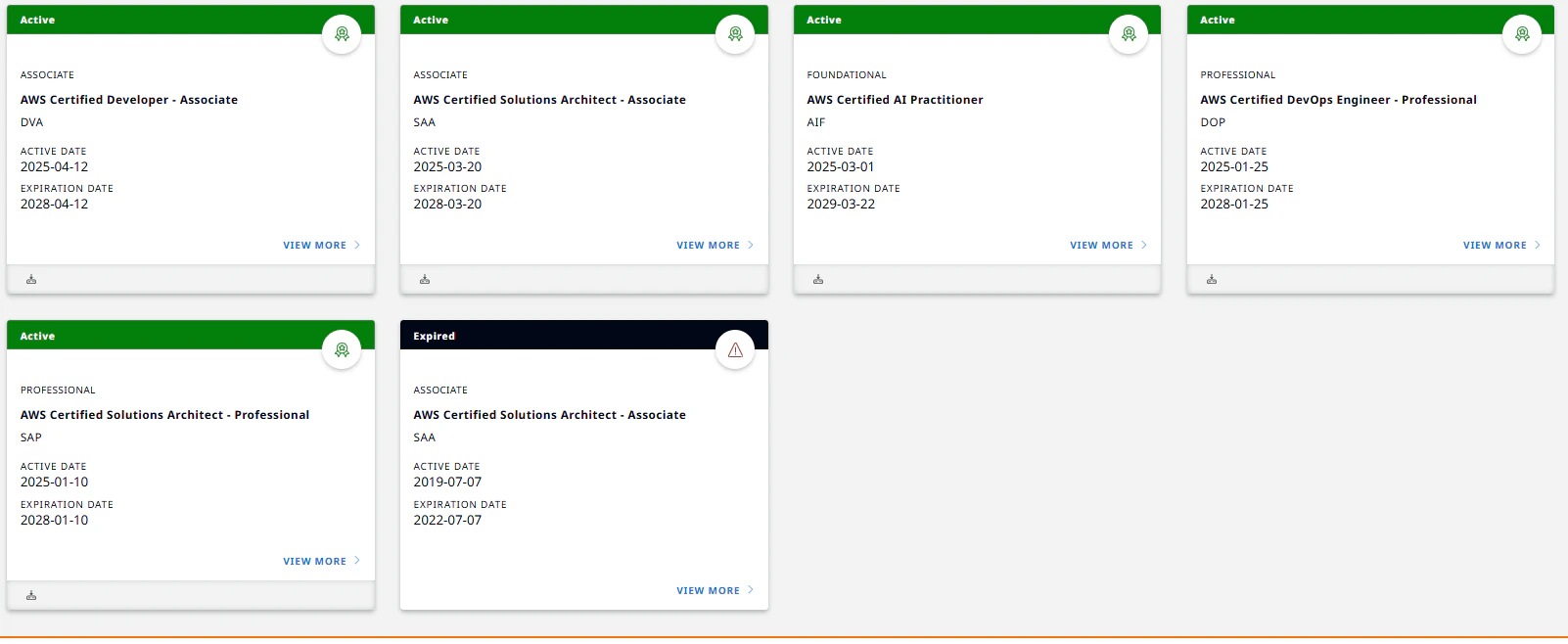Open View More on AI Practitioner card
The height and width of the screenshot is (644, 1568).
[1102, 246]
